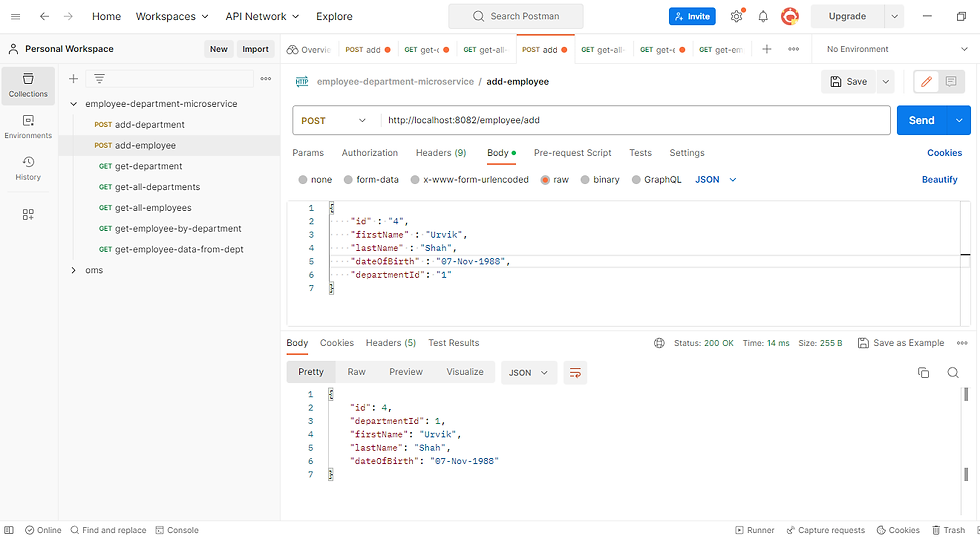Go back with the left arrow
This screenshot has height=539, width=980.
tap(44, 16)
